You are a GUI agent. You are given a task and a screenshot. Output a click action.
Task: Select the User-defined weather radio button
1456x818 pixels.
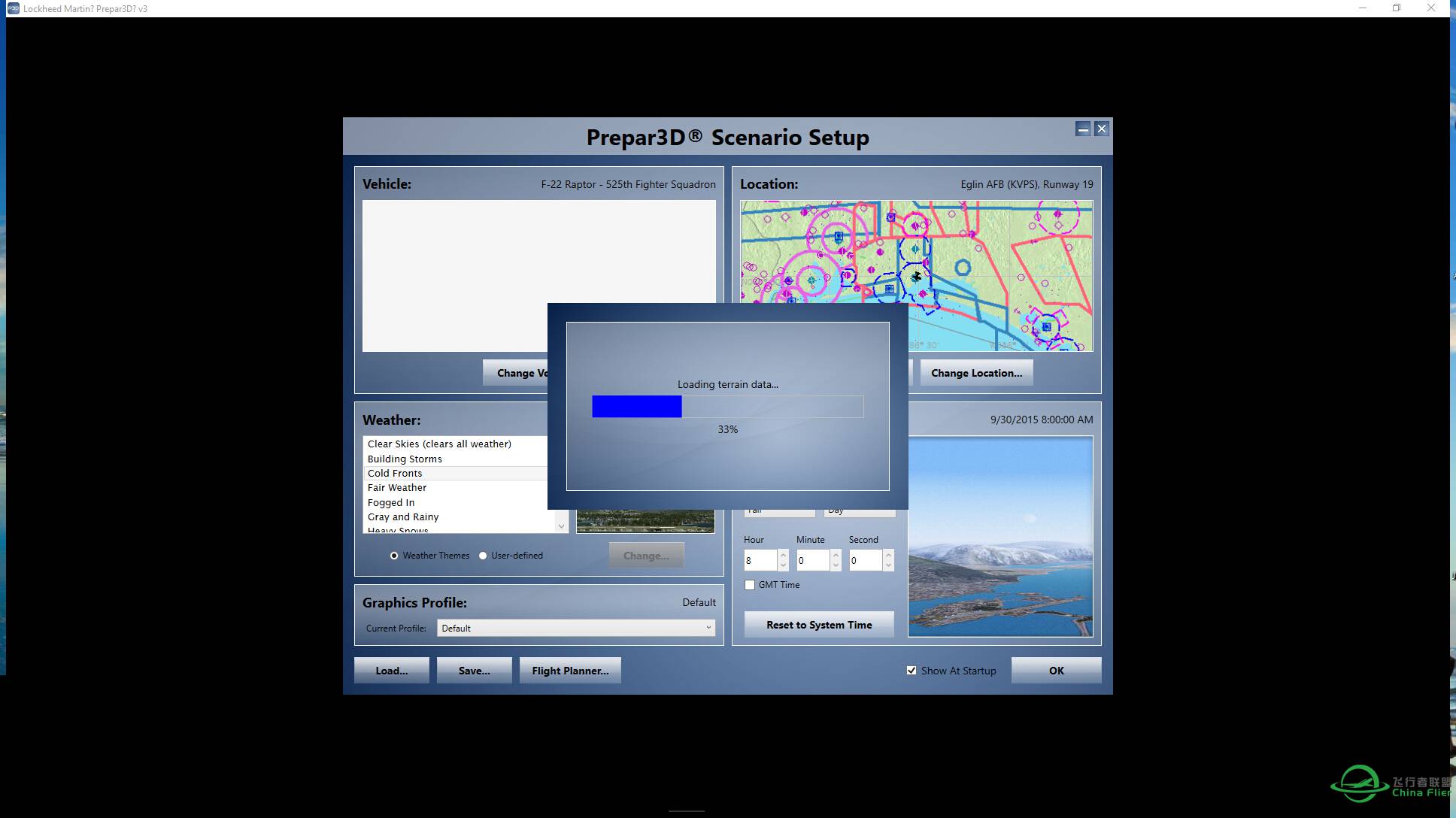483,556
